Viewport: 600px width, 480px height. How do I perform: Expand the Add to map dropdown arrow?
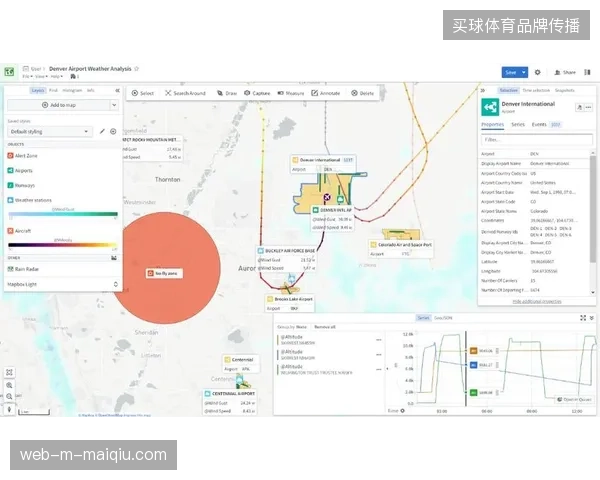click(114, 105)
